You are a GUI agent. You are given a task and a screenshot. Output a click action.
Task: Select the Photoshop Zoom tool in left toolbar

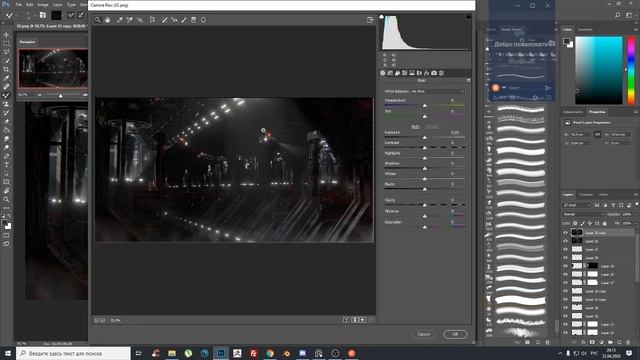click(x=6, y=199)
